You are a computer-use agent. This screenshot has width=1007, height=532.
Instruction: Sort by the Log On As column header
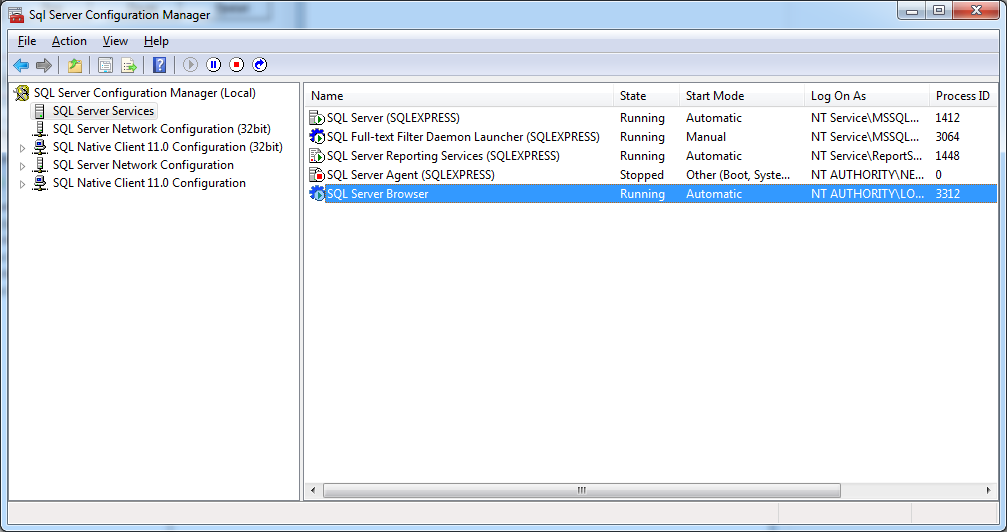pos(866,96)
